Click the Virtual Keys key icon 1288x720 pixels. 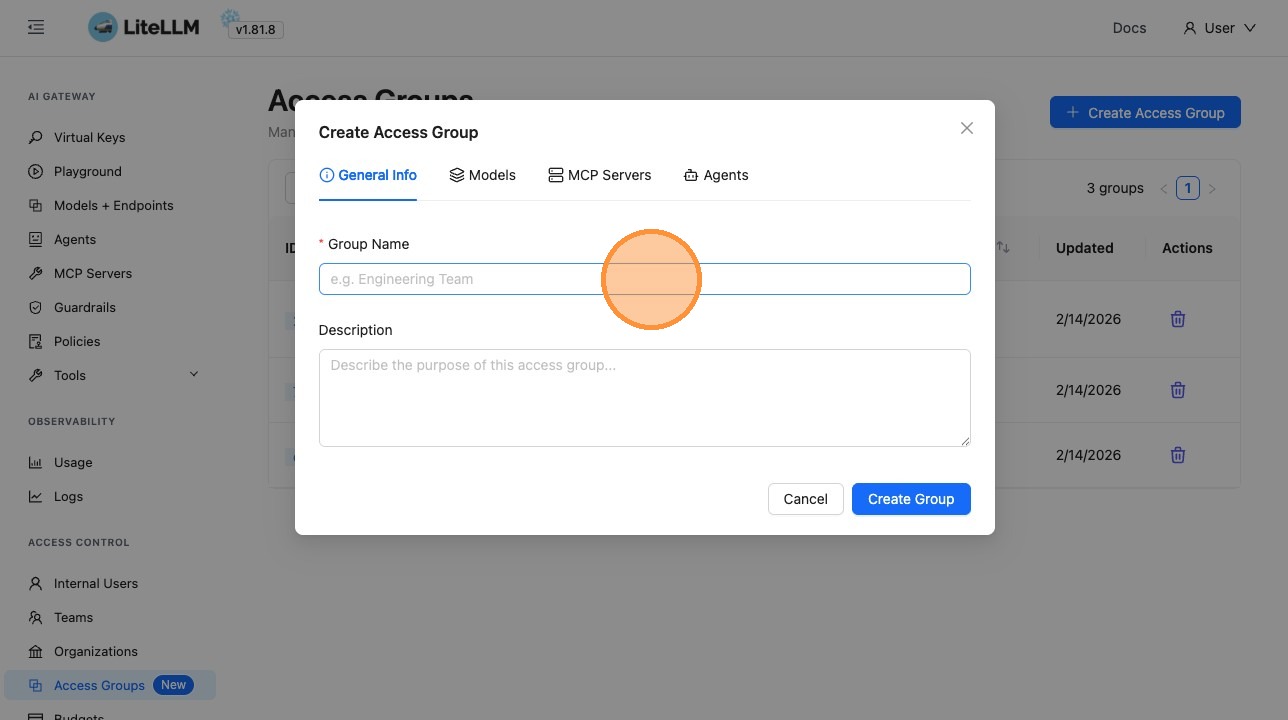tap(36, 137)
